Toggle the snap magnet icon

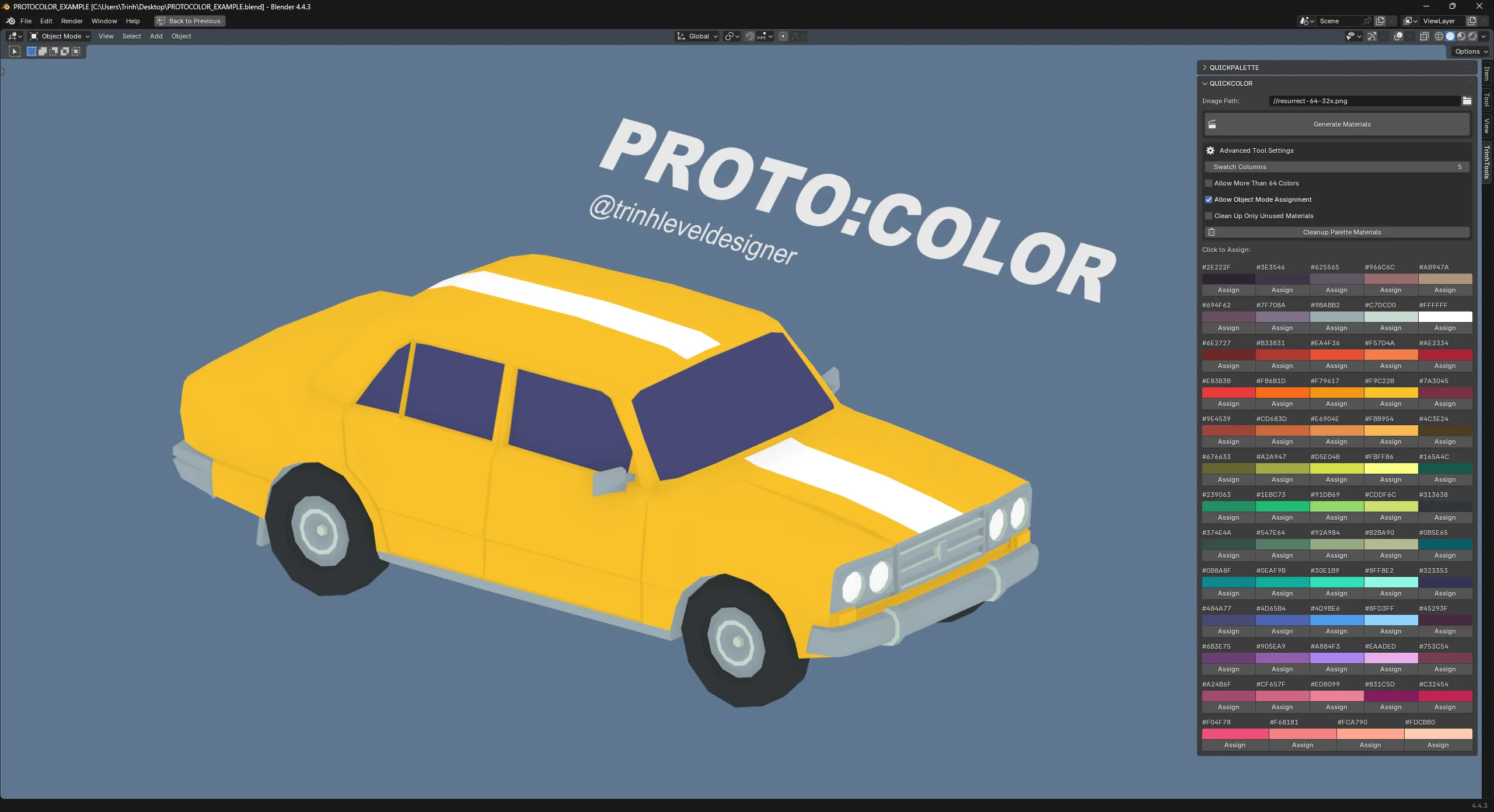tap(750, 36)
